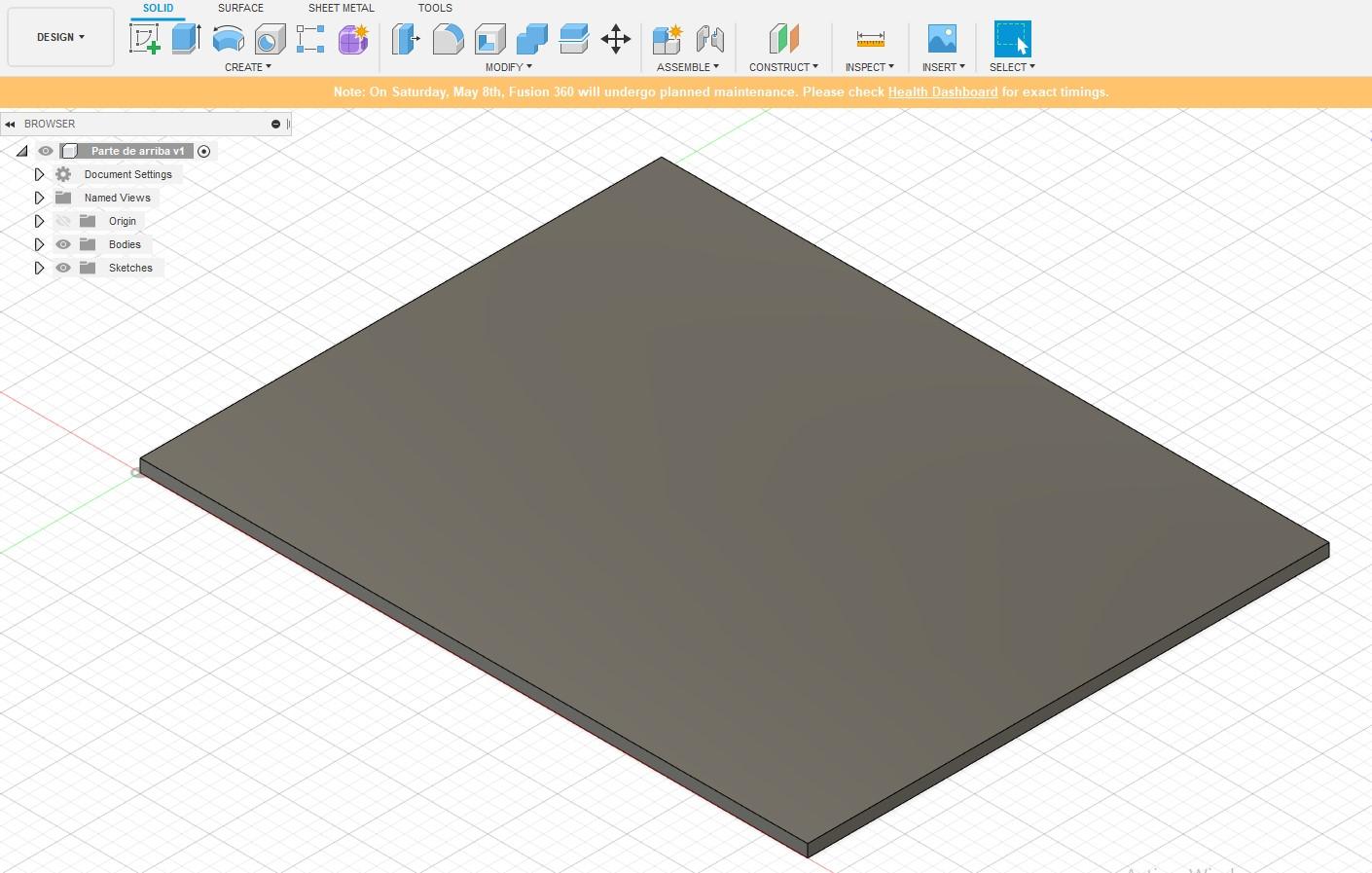Select the Offset Face tool
1372x873 pixels.
point(574,39)
